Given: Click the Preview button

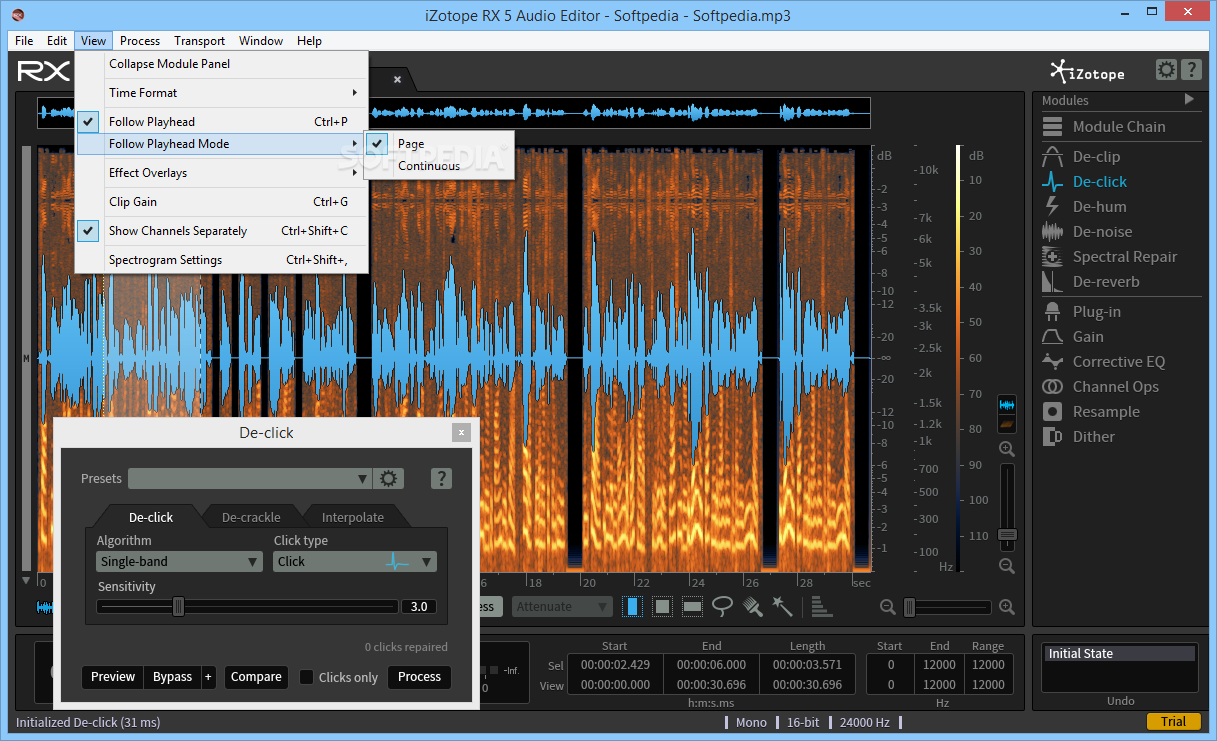Looking at the screenshot, I should click(x=113, y=677).
